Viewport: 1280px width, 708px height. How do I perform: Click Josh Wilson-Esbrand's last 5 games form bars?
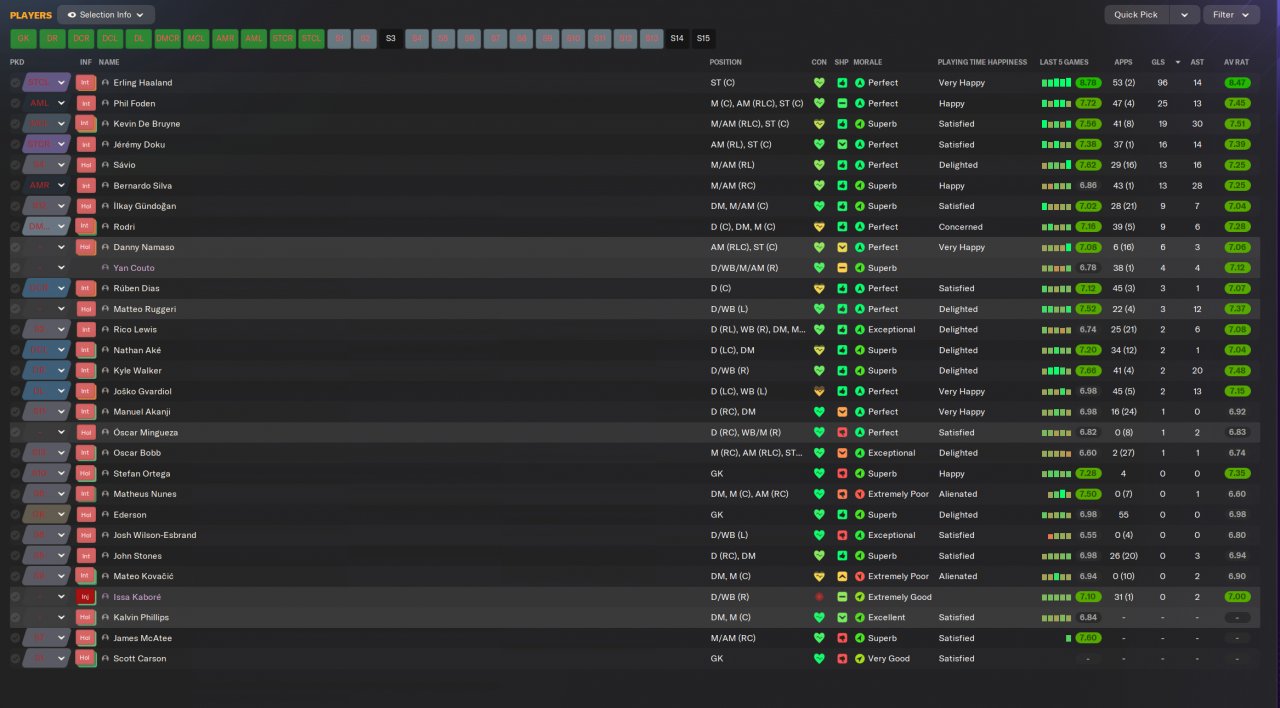tap(1059, 535)
